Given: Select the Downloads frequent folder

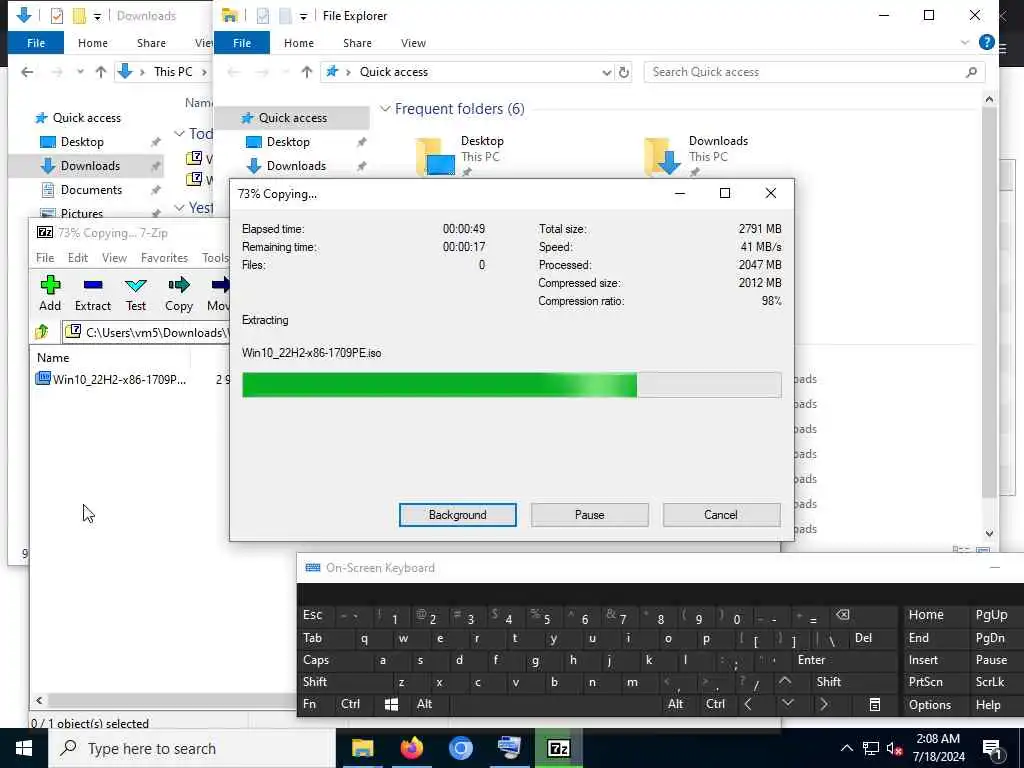Looking at the screenshot, I should [696, 155].
